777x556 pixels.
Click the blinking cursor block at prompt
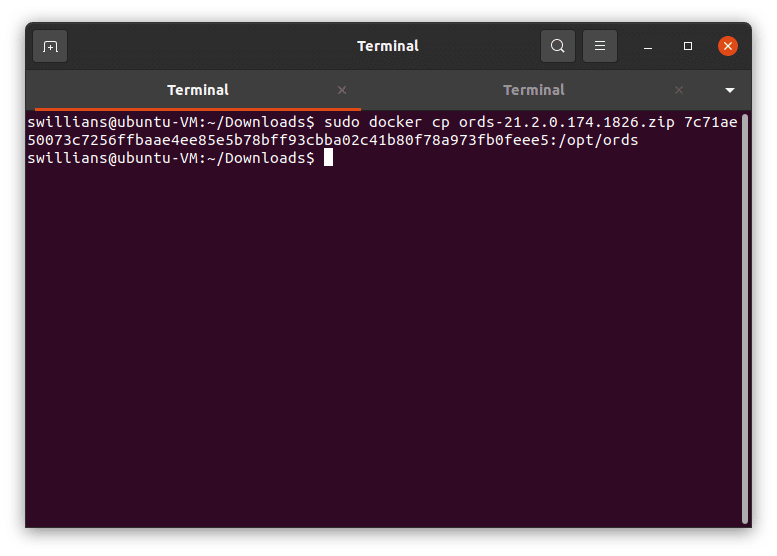[328, 158]
